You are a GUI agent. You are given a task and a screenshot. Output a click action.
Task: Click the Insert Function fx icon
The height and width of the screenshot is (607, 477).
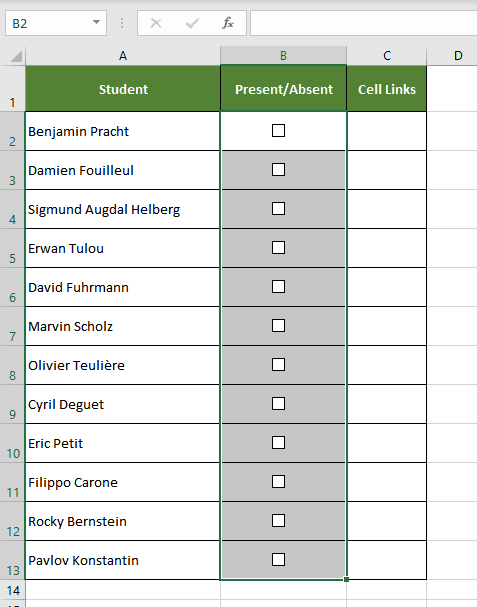(x=228, y=24)
